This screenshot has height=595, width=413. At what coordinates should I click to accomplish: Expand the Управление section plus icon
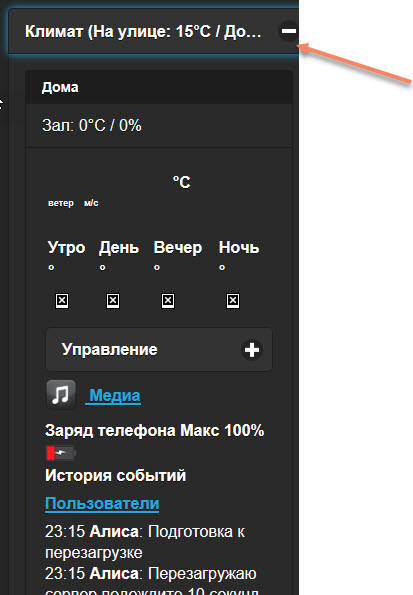pos(252,349)
